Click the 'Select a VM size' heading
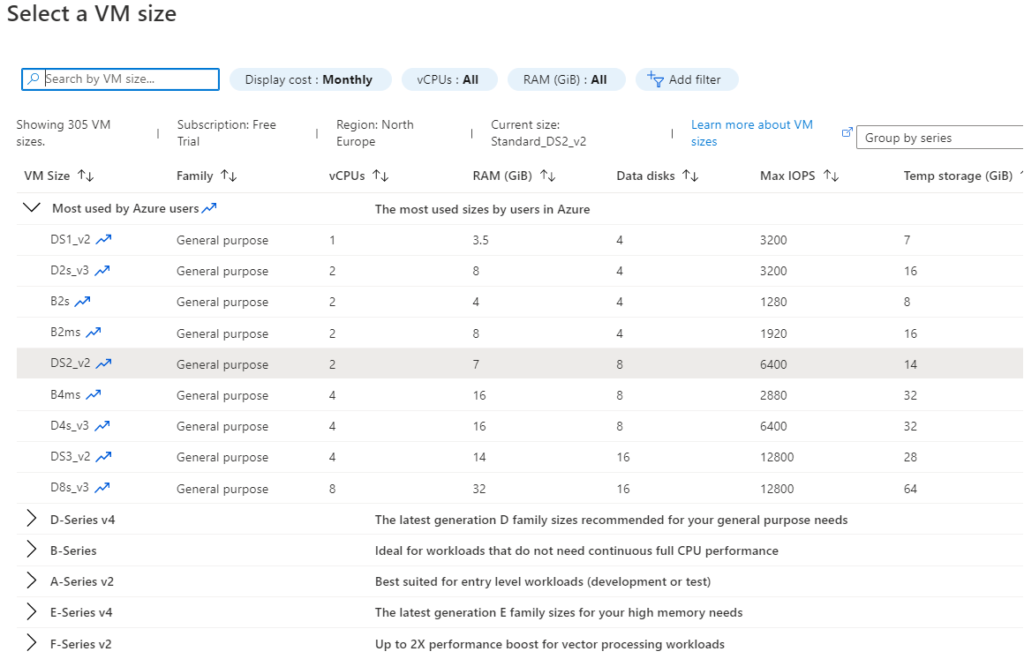1024x659 pixels. (x=91, y=14)
